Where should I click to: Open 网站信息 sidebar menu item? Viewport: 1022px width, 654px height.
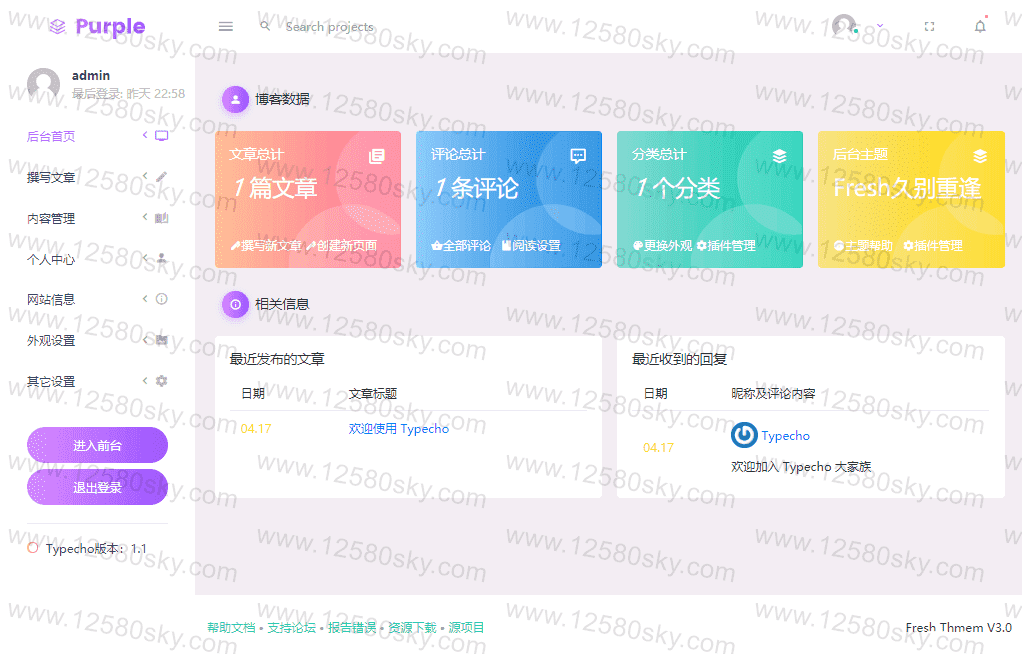pos(97,299)
